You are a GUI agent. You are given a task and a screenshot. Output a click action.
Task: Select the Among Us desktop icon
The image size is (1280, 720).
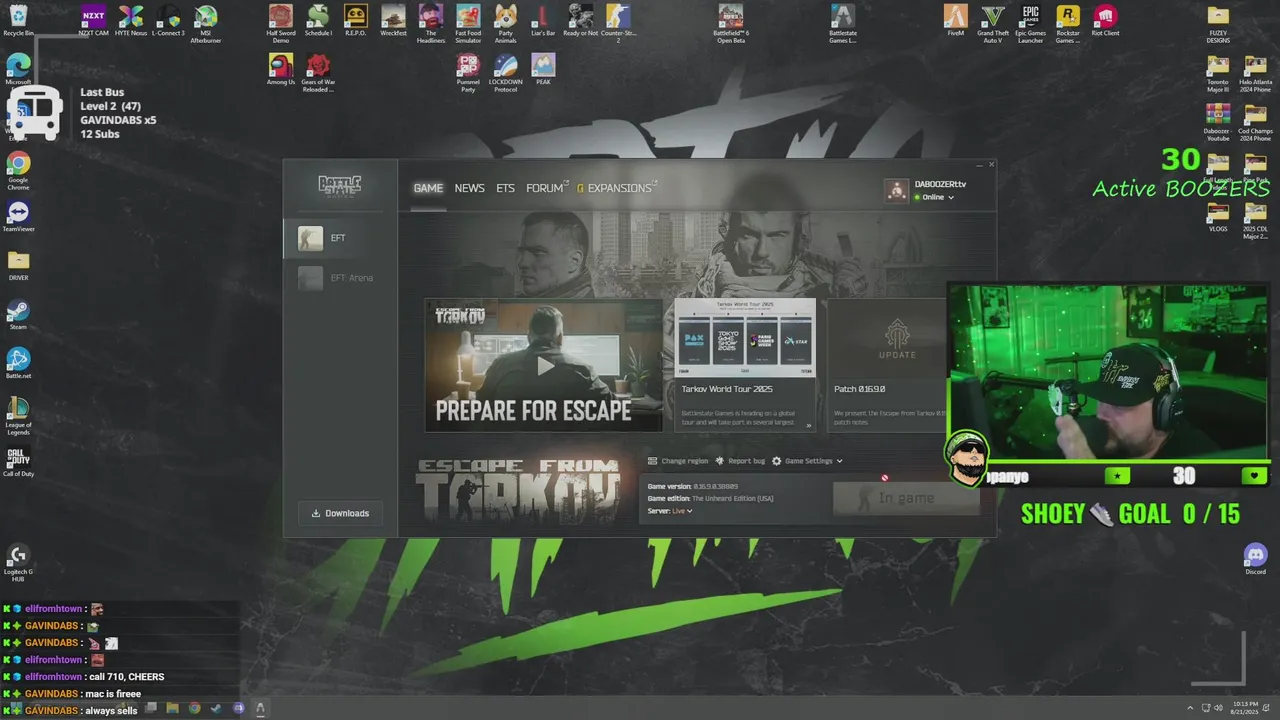click(281, 70)
